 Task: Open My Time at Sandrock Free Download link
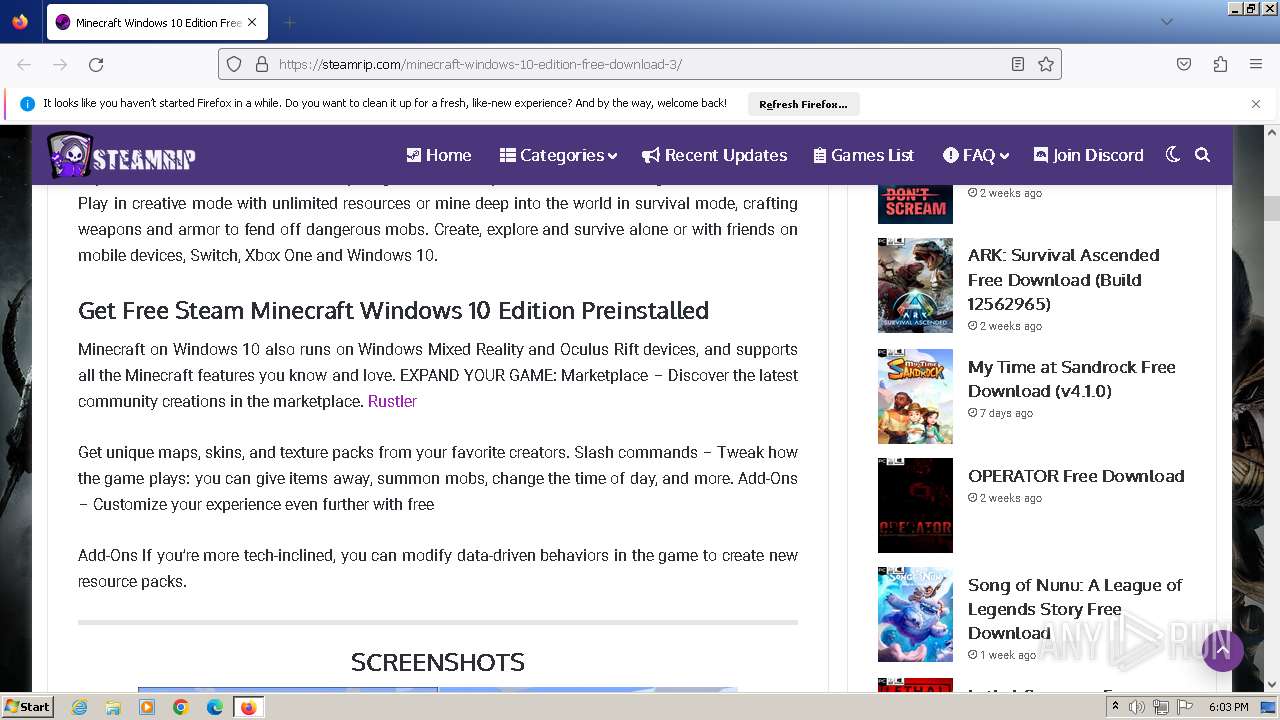(1071, 379)
